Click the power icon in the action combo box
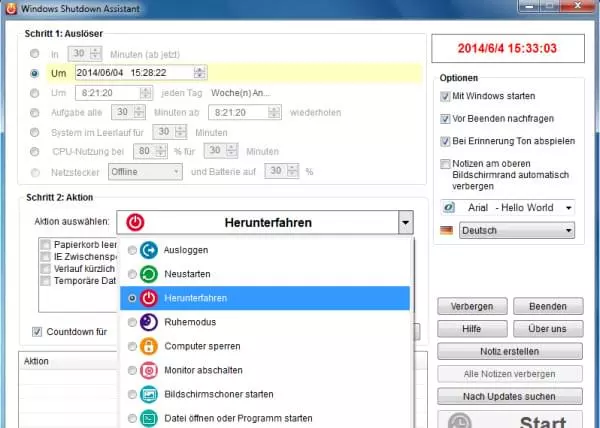Viewport: 600px width, 428px height. 135,222
